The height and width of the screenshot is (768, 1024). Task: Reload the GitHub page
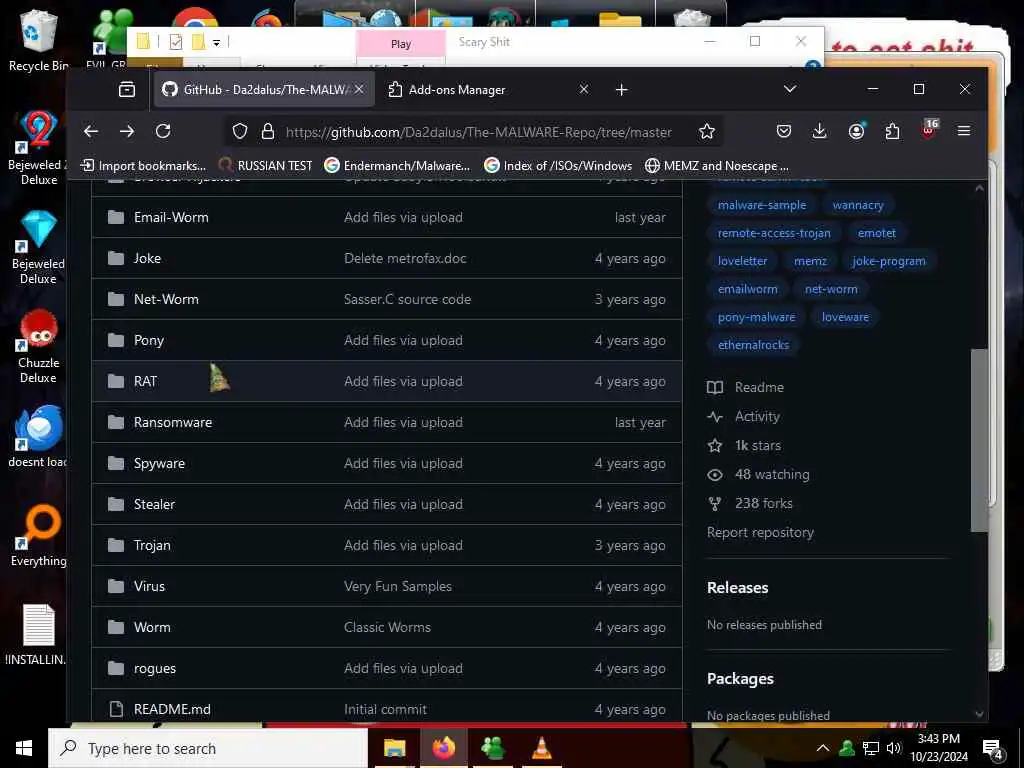[x=163, y=131]
